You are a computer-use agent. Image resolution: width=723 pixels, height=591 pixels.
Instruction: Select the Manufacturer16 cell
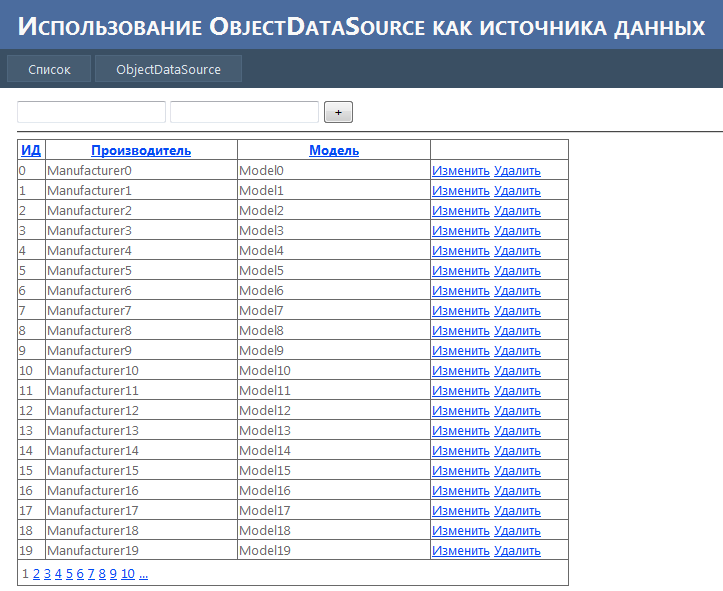click(141, 490)
